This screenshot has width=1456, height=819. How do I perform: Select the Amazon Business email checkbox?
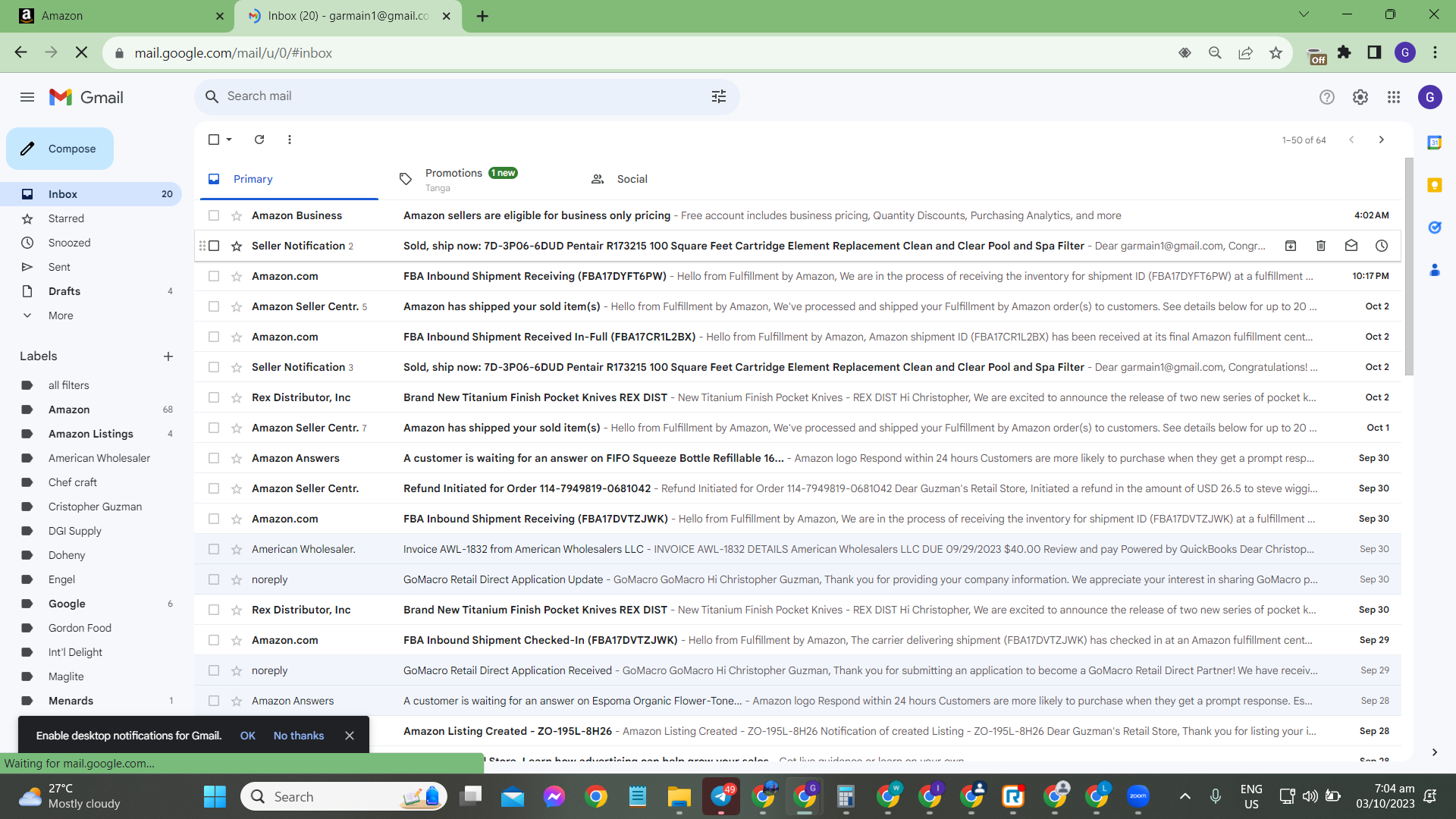coord(214,215)
